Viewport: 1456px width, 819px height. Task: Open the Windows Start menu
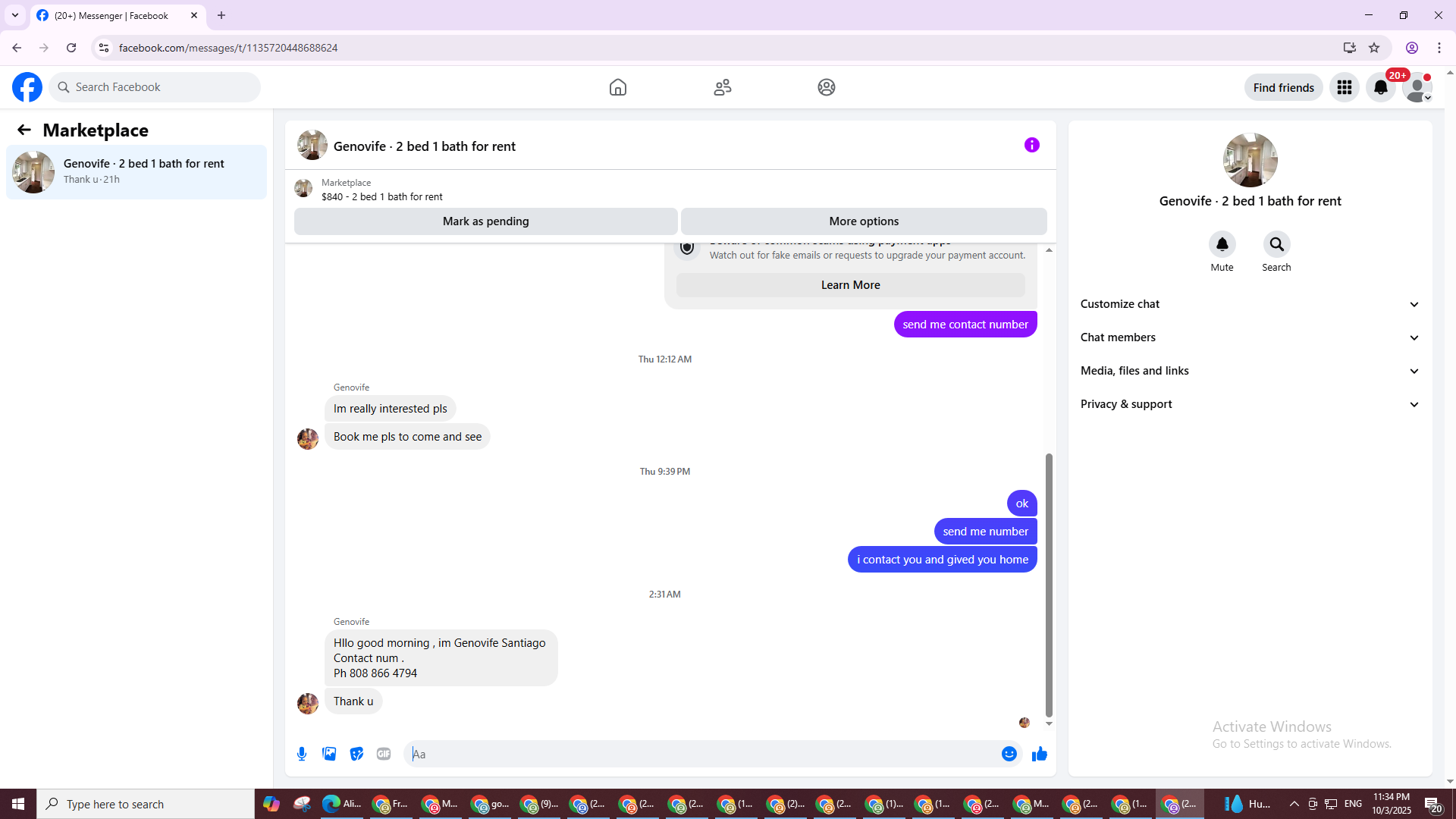[x=18, y=804]
